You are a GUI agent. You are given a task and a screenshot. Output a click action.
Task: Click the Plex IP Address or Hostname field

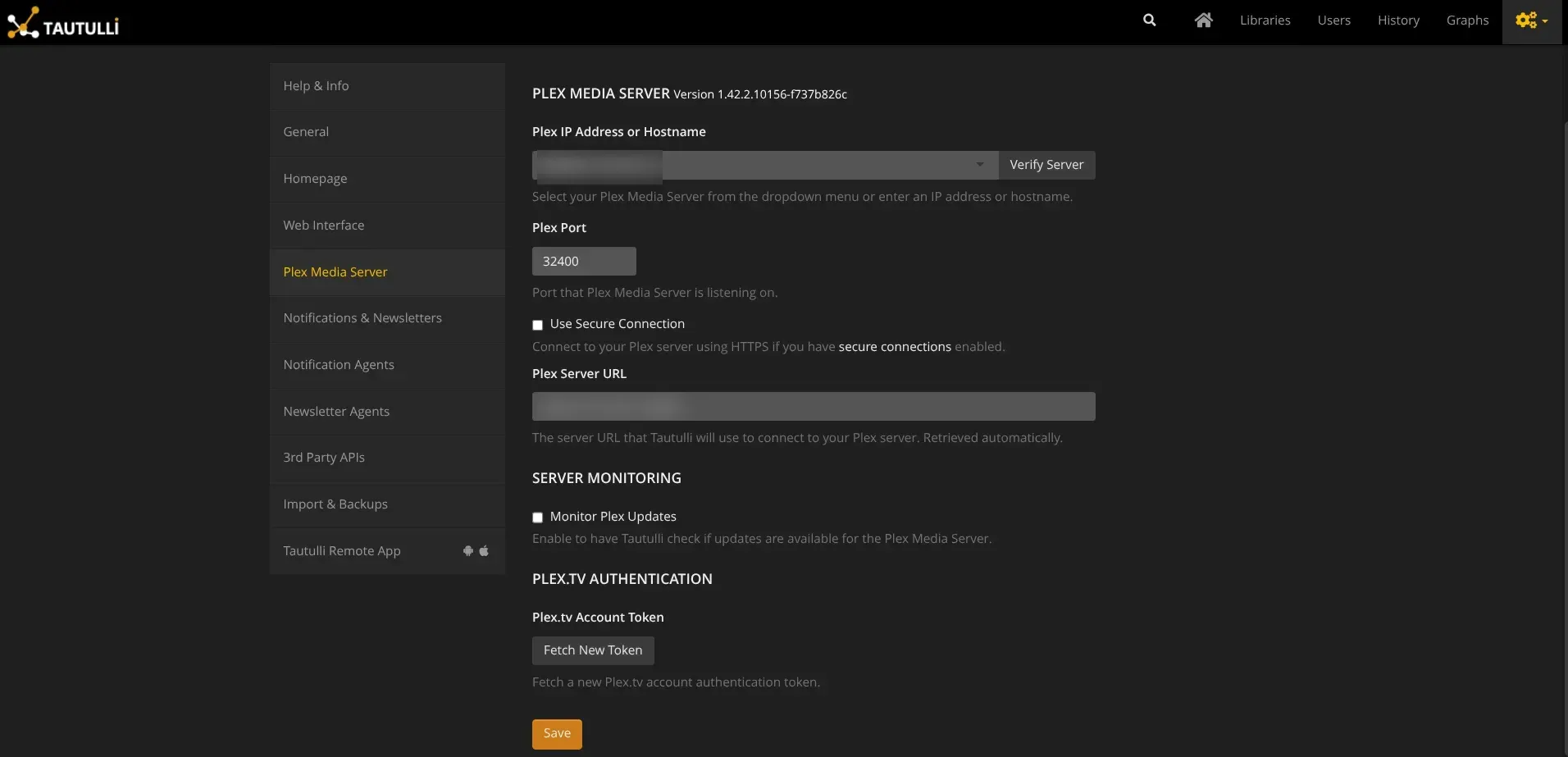[x=764, y=165]
